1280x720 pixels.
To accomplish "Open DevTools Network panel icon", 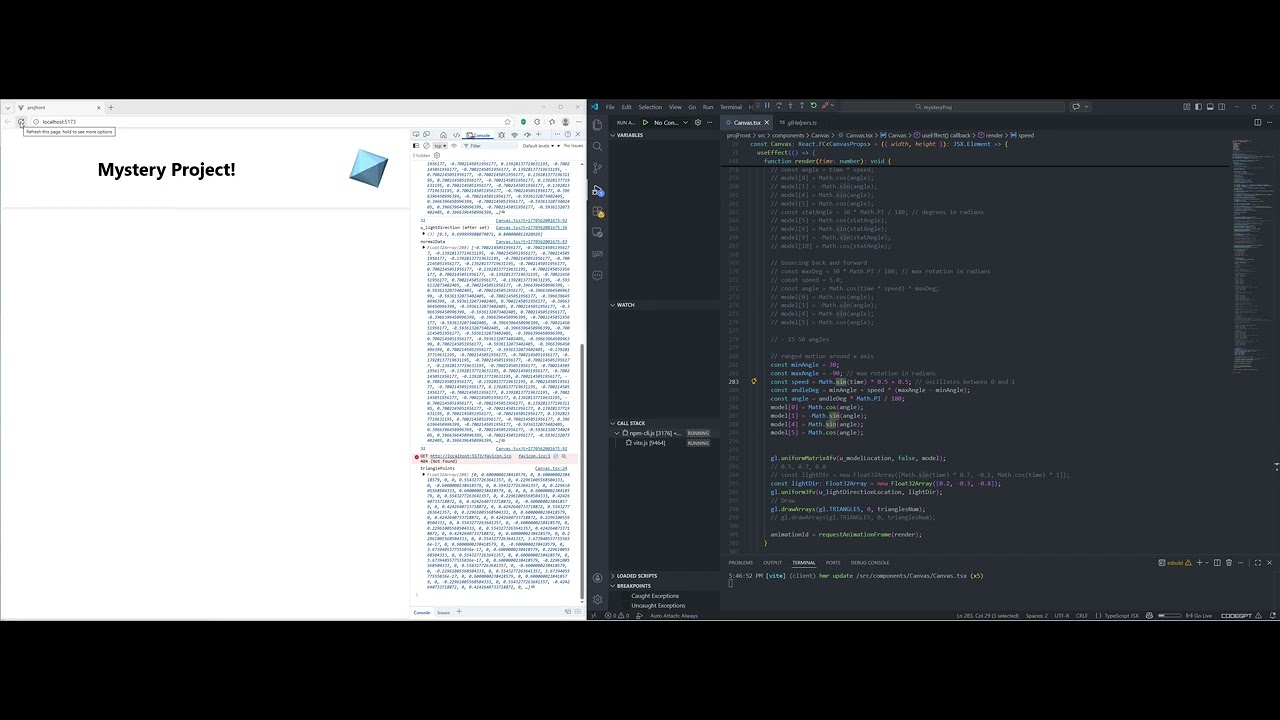I will [x=514, y=135].
